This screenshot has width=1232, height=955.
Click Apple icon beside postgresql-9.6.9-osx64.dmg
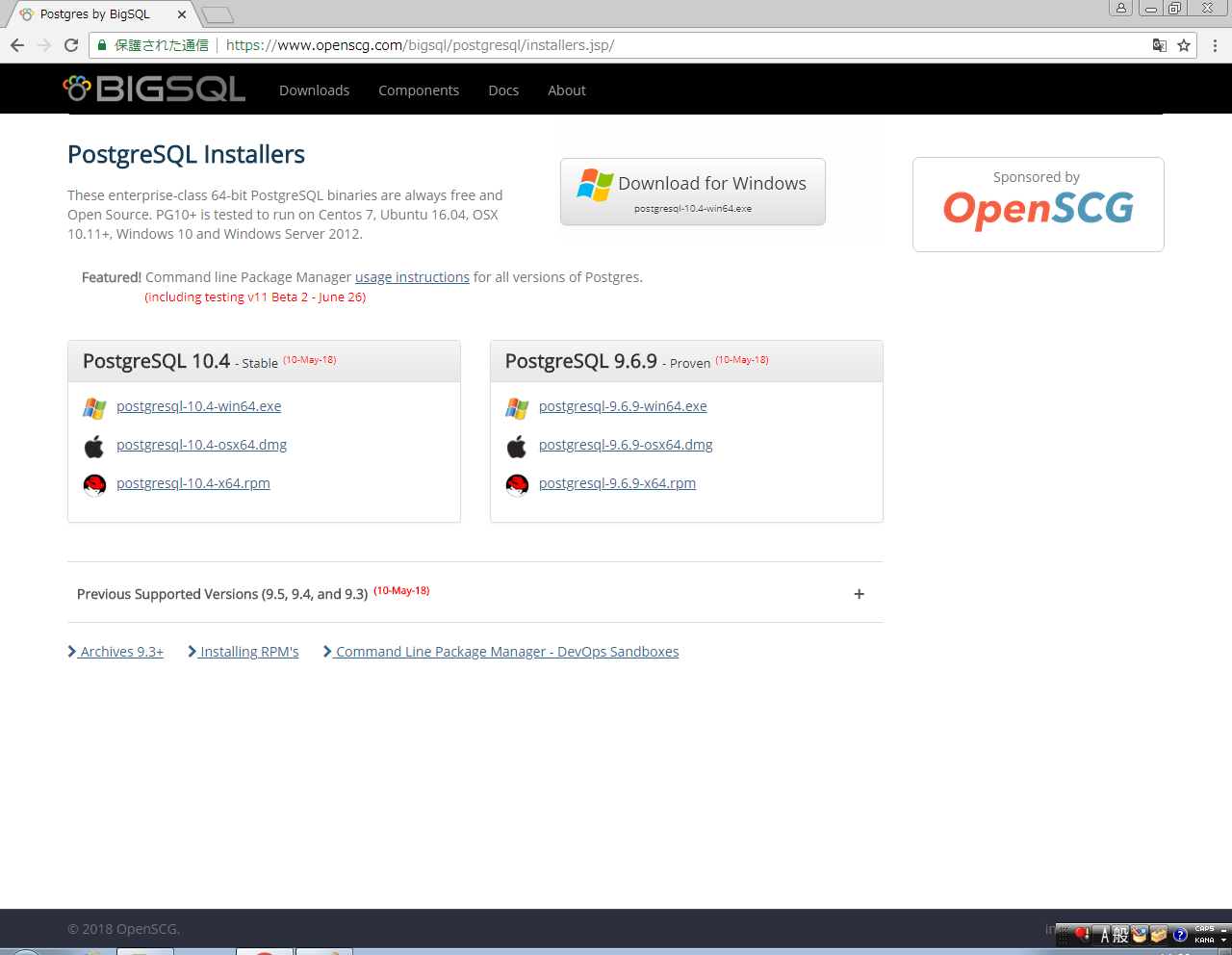pyautogui.click(x=517, y=447)
